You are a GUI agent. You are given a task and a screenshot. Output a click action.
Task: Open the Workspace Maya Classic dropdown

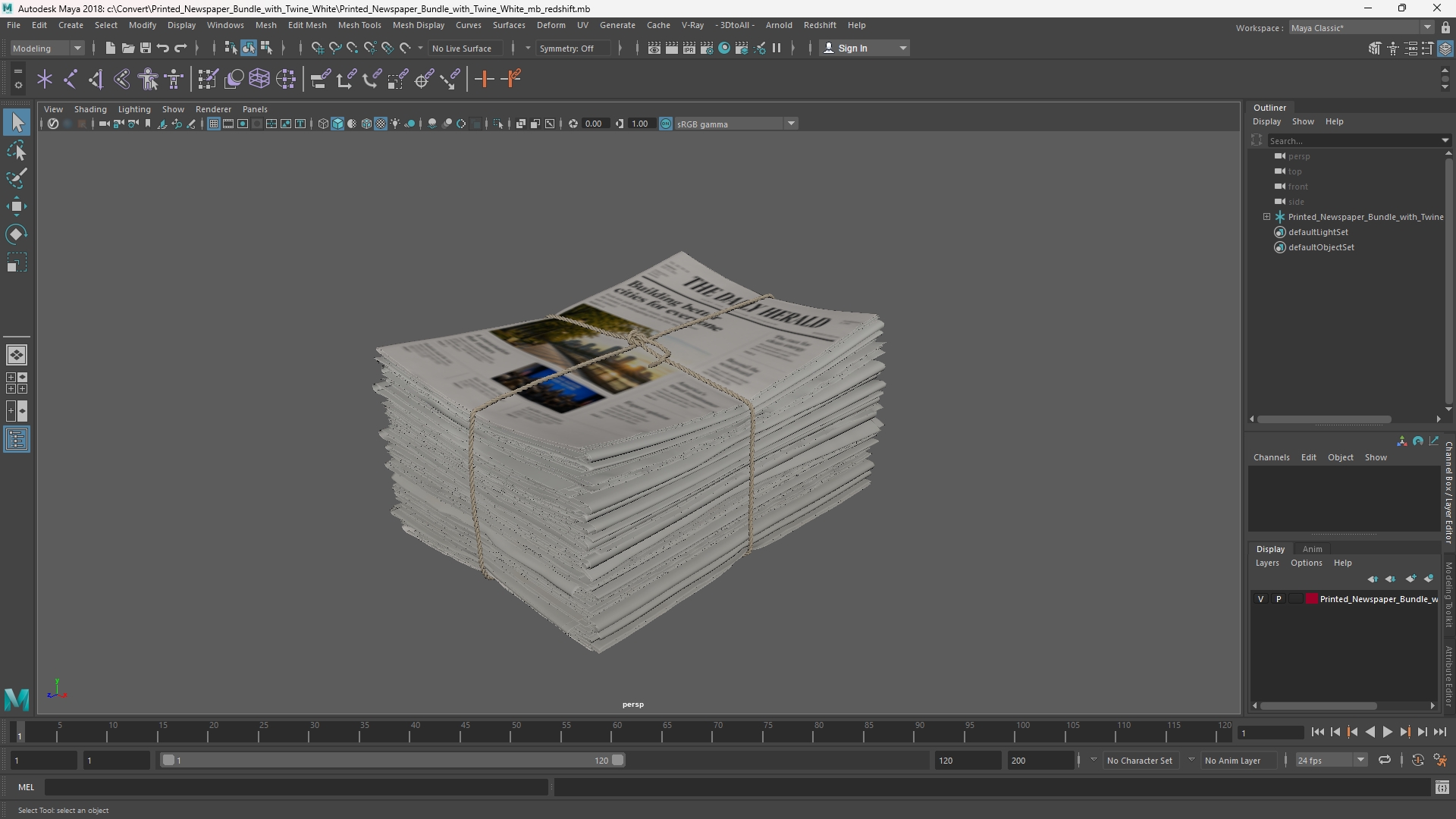tap(1361, 28)
